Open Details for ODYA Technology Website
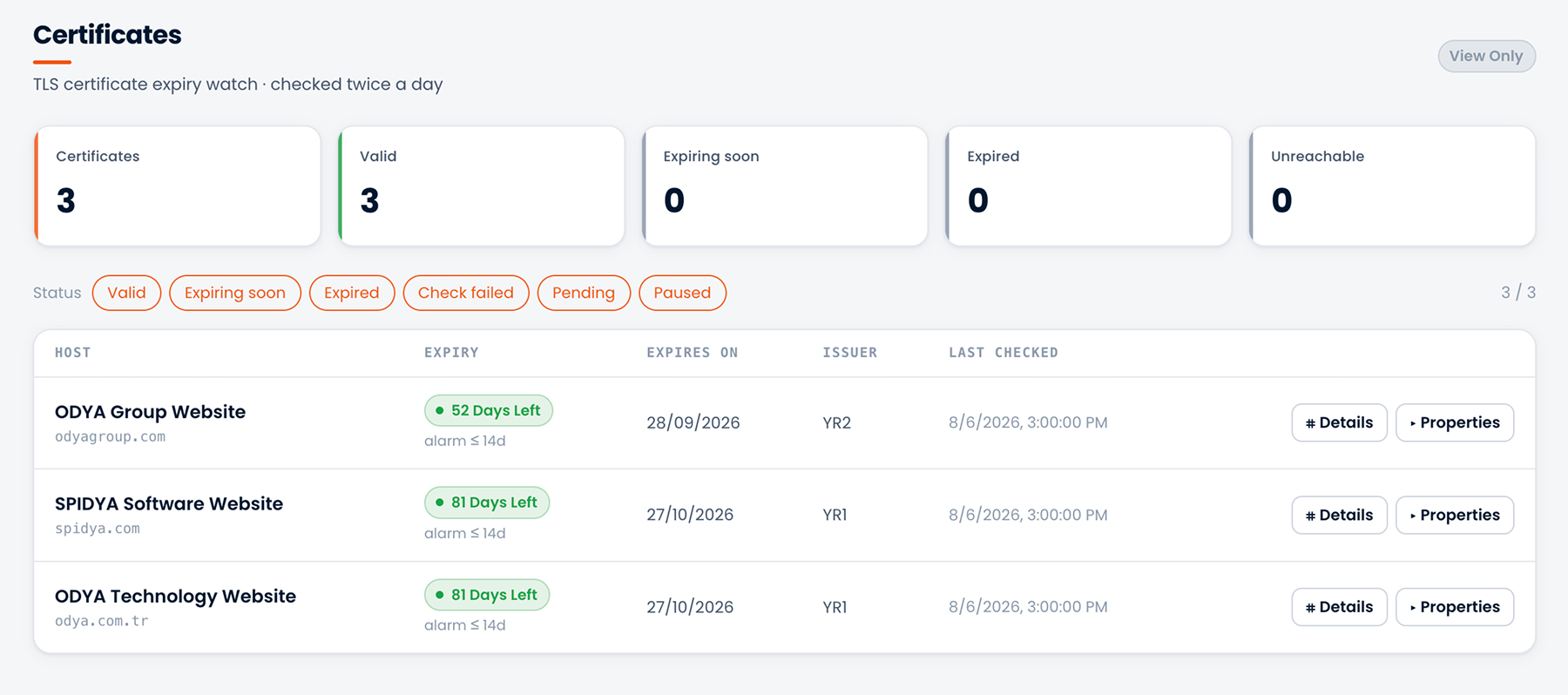The image size is (1568, 695). 1339,607
